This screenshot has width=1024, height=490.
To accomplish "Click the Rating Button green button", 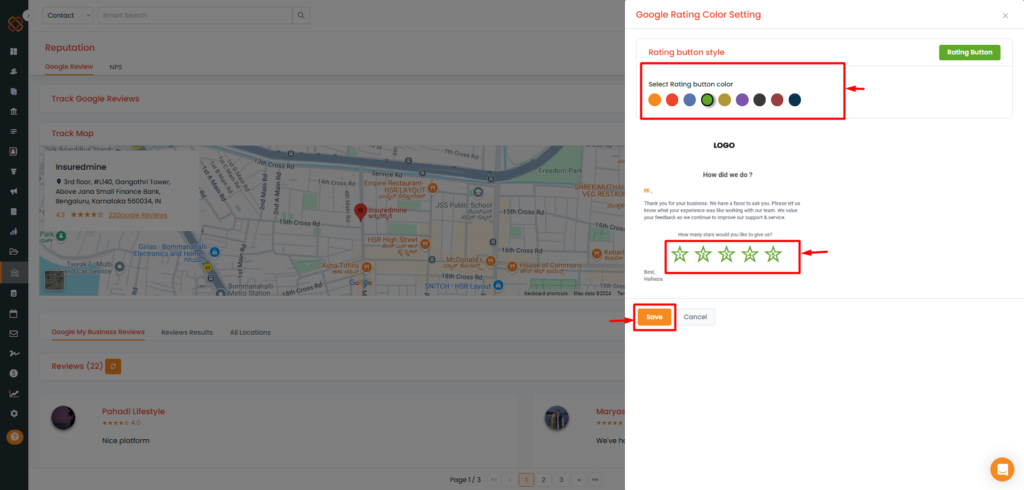I will pos(969,52).
